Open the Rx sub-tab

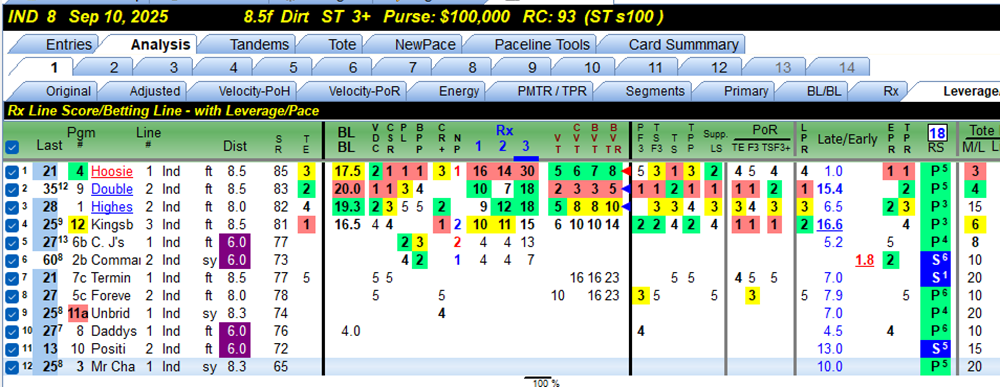point(891,91)
